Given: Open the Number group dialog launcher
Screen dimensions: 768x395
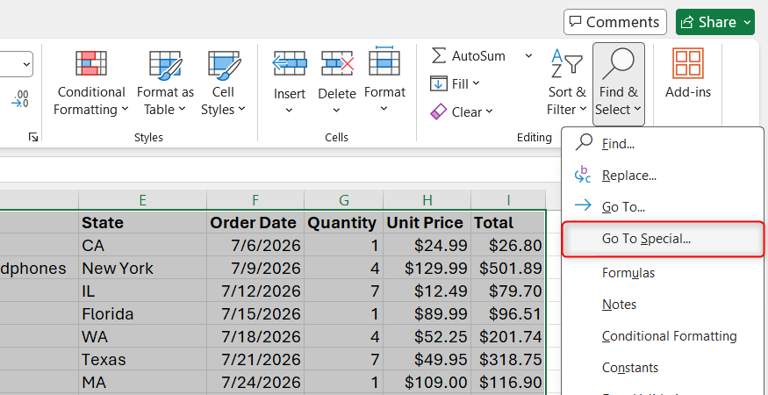Looking at the screenshot, I should pyautogui.click(x=33, y=137).
